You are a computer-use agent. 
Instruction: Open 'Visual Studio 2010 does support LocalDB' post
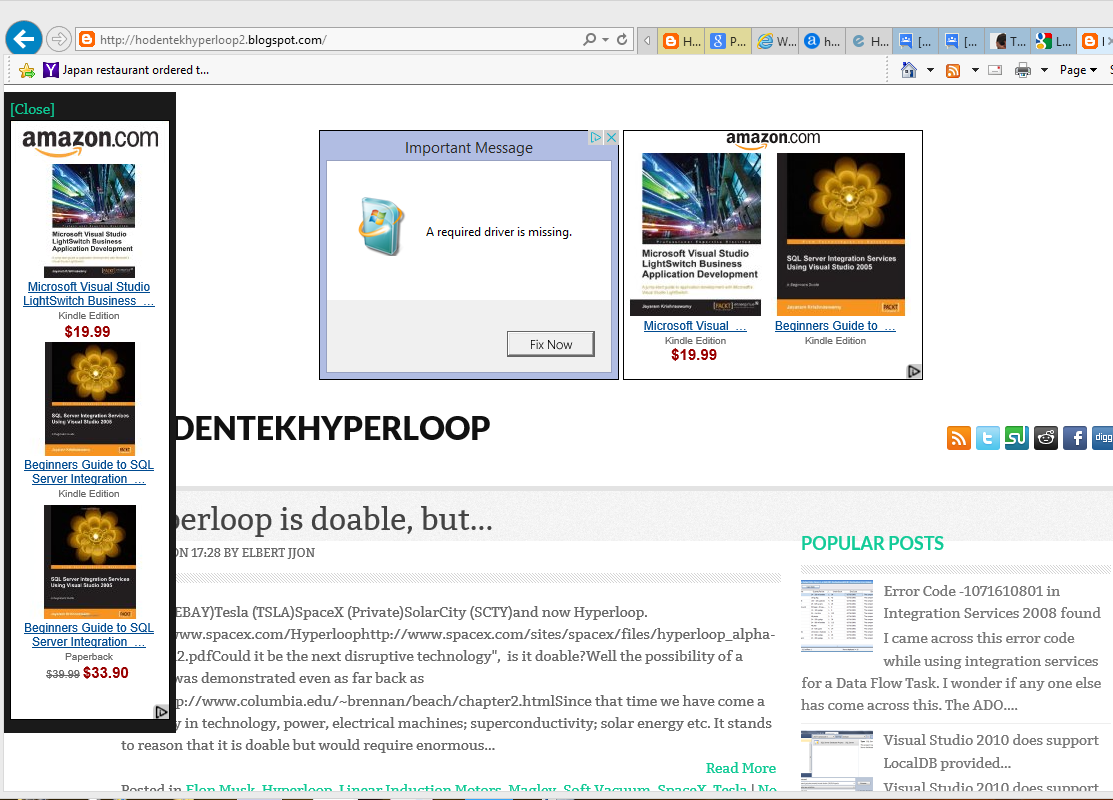991,751
